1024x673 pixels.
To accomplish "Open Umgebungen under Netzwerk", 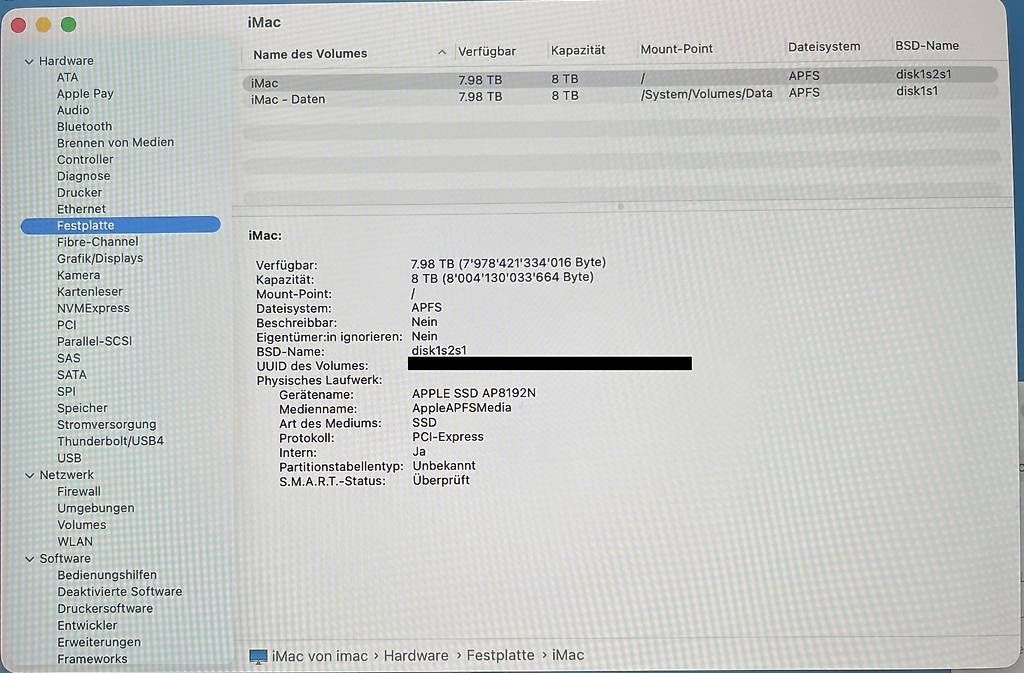I will (95, 508).
